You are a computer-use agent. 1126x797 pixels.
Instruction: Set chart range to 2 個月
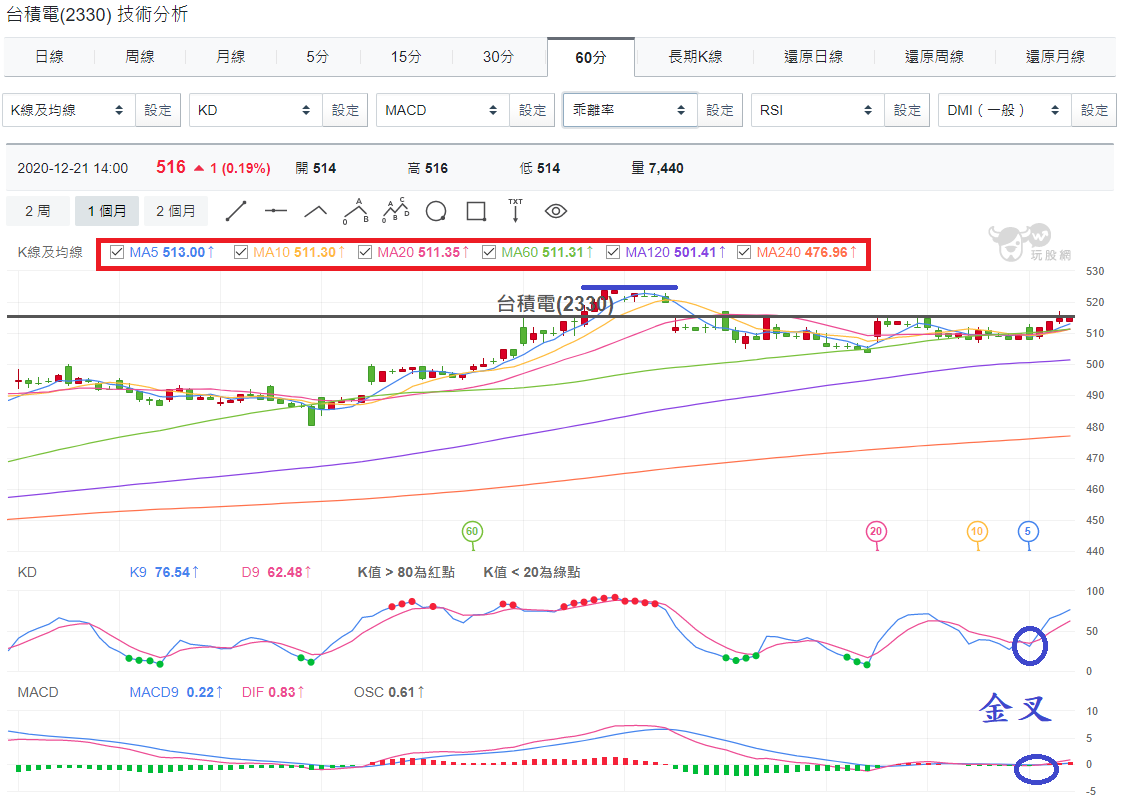(176, 211)
